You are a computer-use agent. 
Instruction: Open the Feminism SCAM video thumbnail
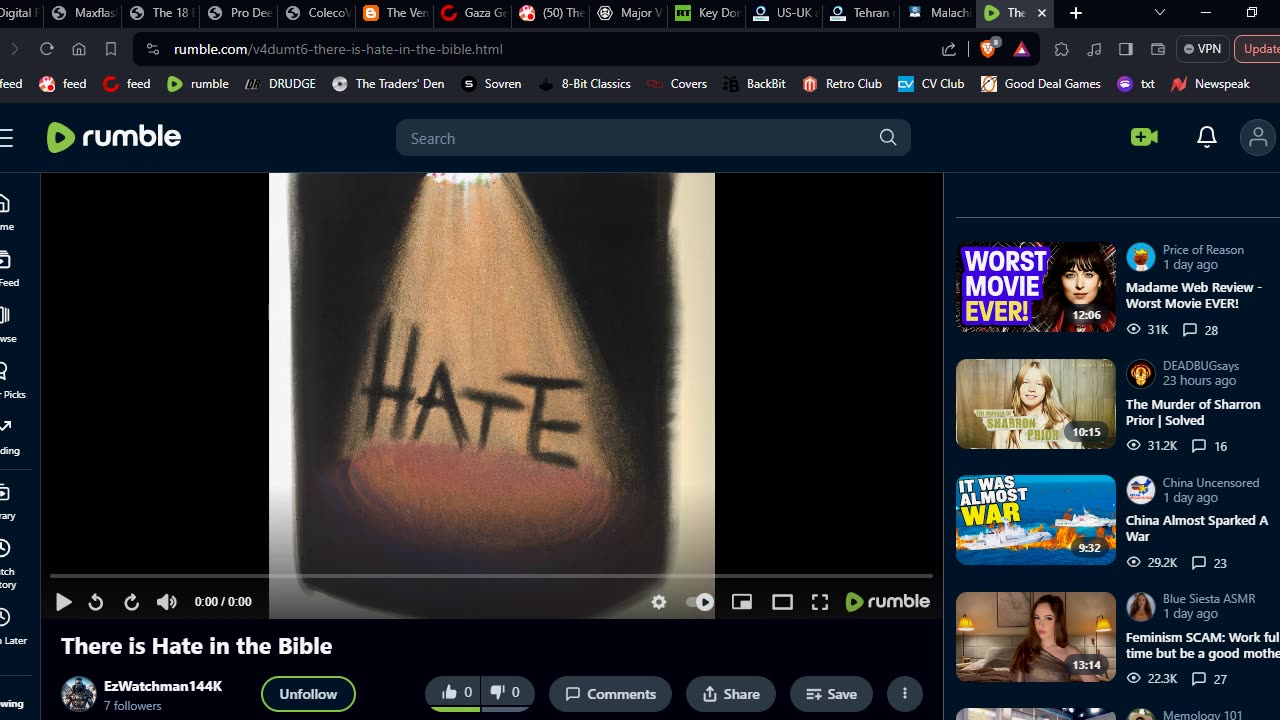point(1036,636)
